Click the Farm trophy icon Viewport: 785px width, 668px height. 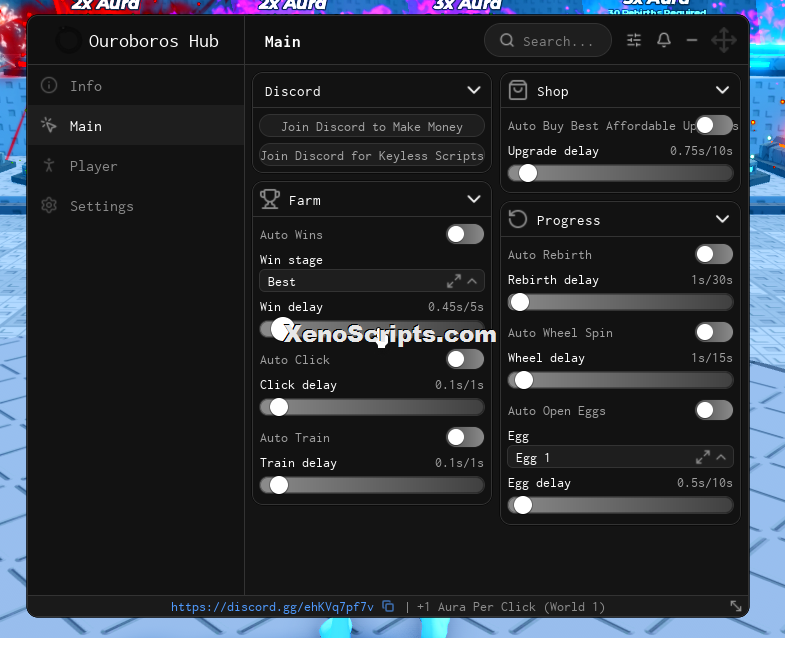coord(270,199)
